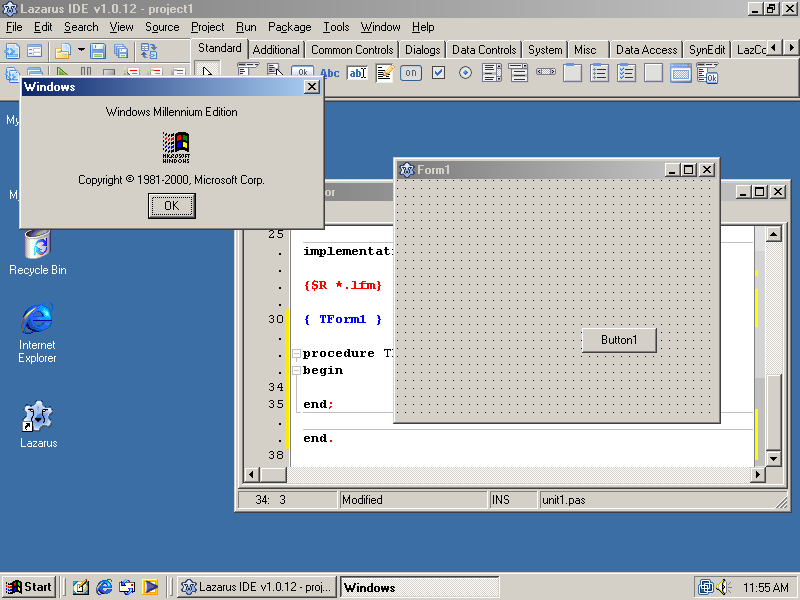Select the TMemo component icon
Image resolution: width=800 pixels, height=600 pixels.
click(384, 73)
